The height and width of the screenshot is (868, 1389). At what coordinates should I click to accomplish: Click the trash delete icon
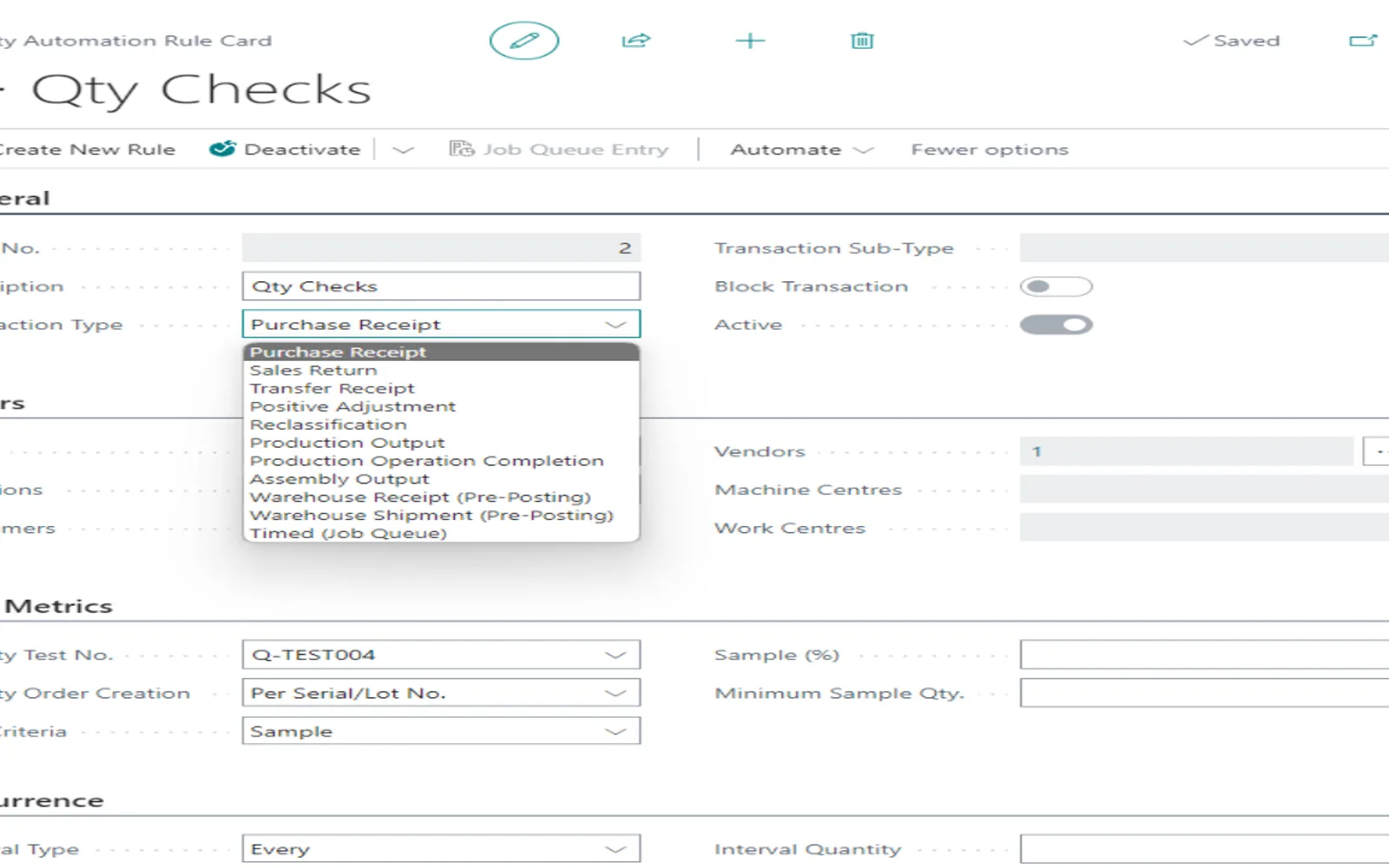(x=862, y=41)
